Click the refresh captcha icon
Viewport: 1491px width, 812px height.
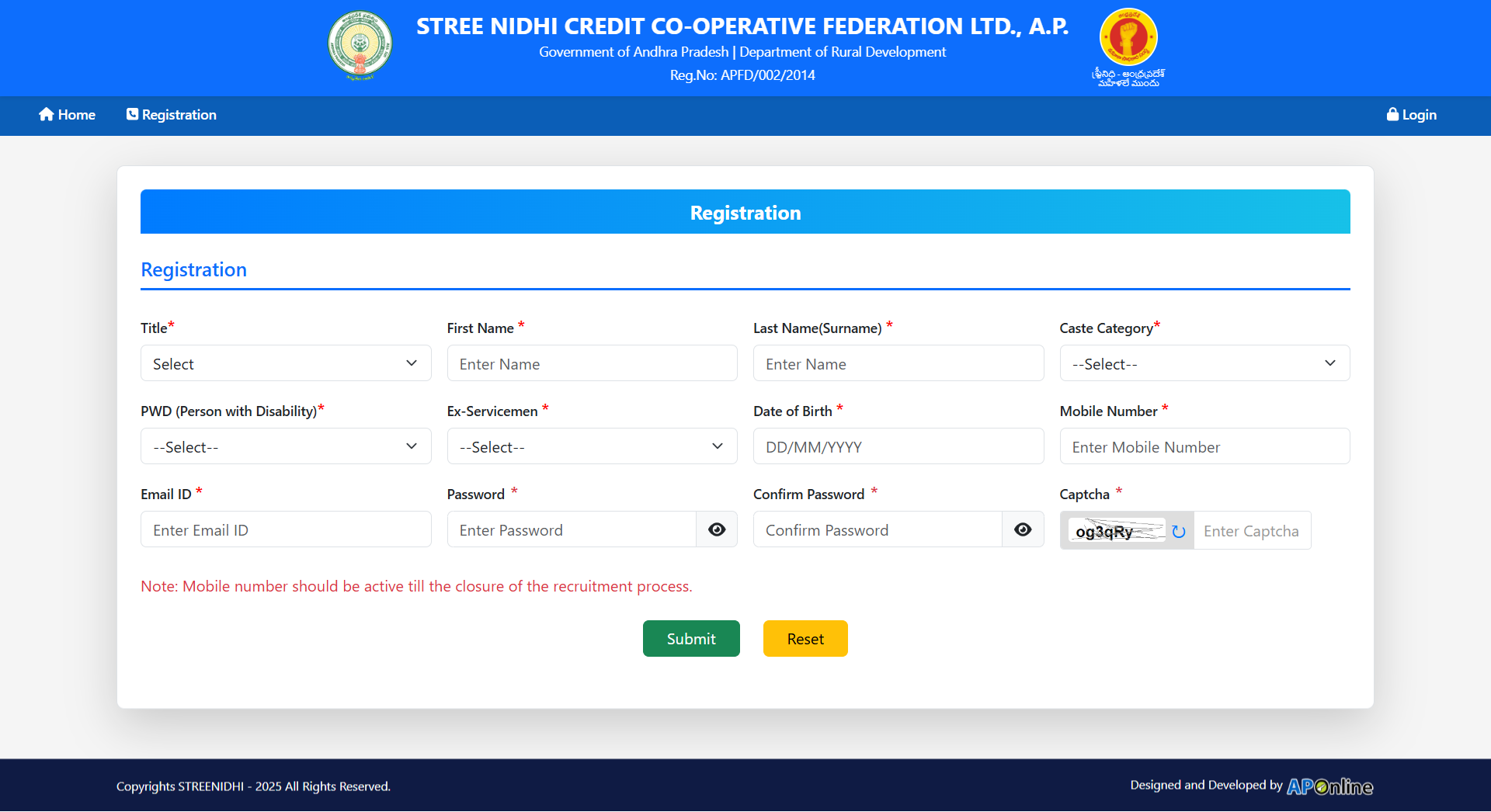point(1178,531)
